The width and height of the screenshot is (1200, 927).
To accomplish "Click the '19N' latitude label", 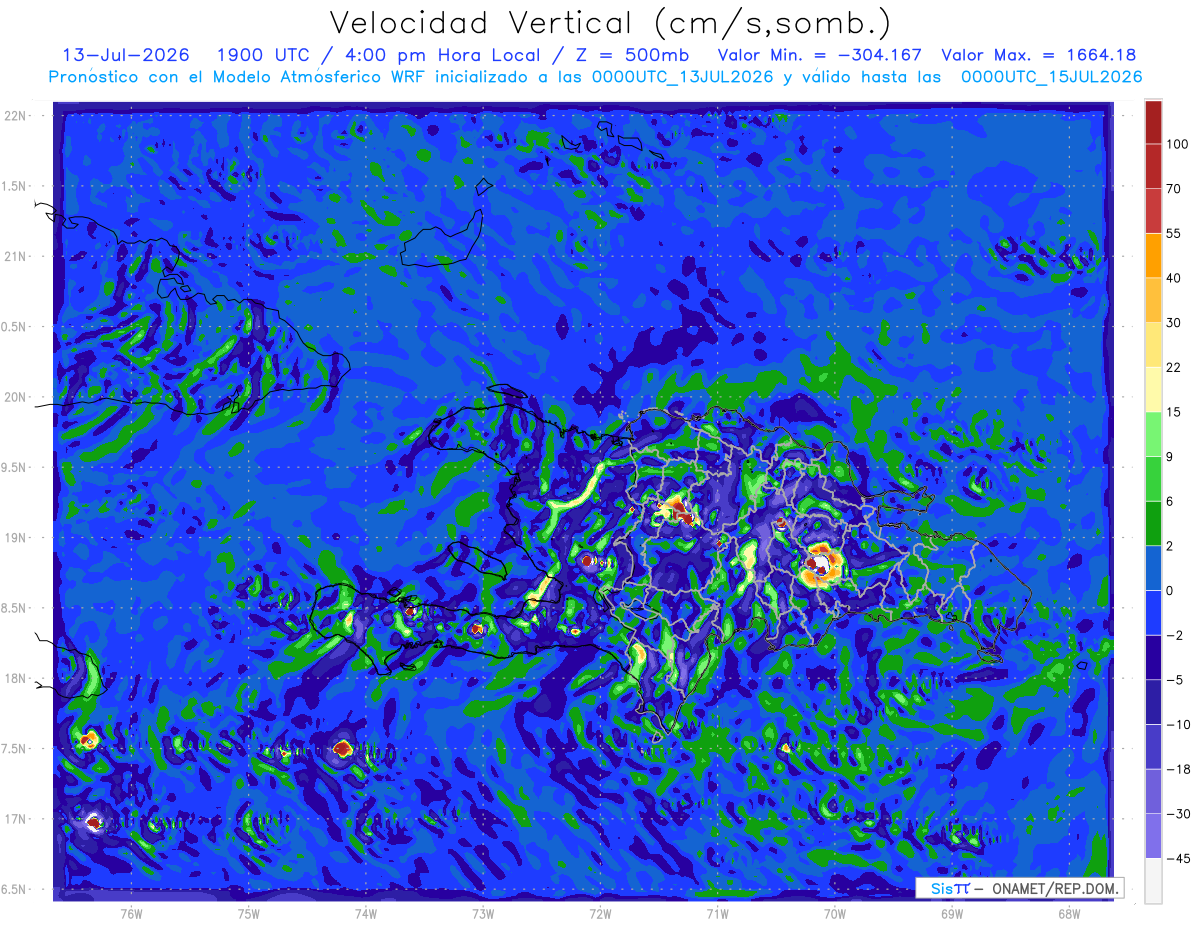I will point(17,538).
